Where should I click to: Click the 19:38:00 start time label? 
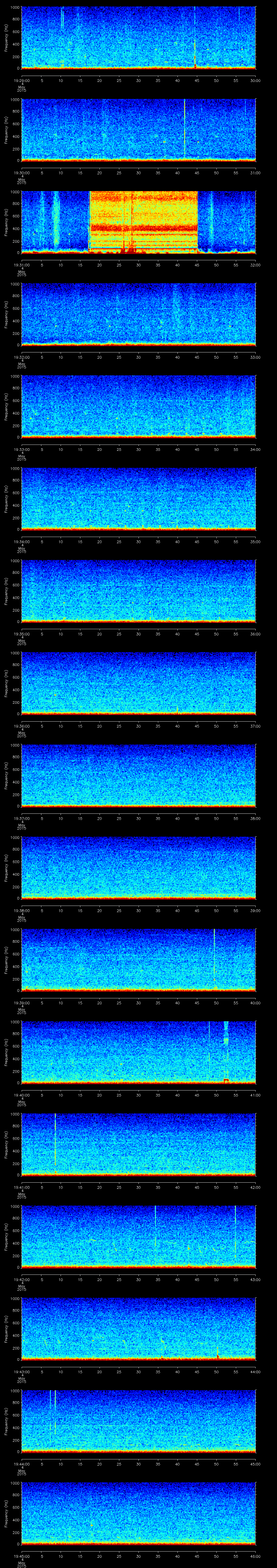coord(21,910)
